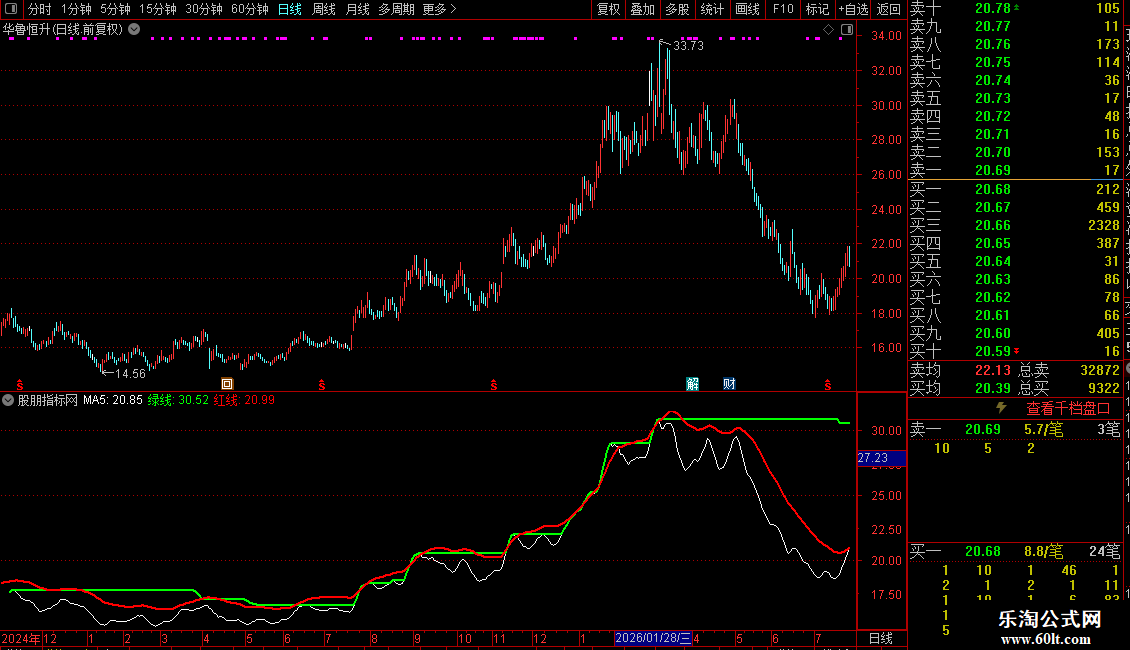
Task: Click the up arrow beside 卖十 price
Action: click(1017, 7)
